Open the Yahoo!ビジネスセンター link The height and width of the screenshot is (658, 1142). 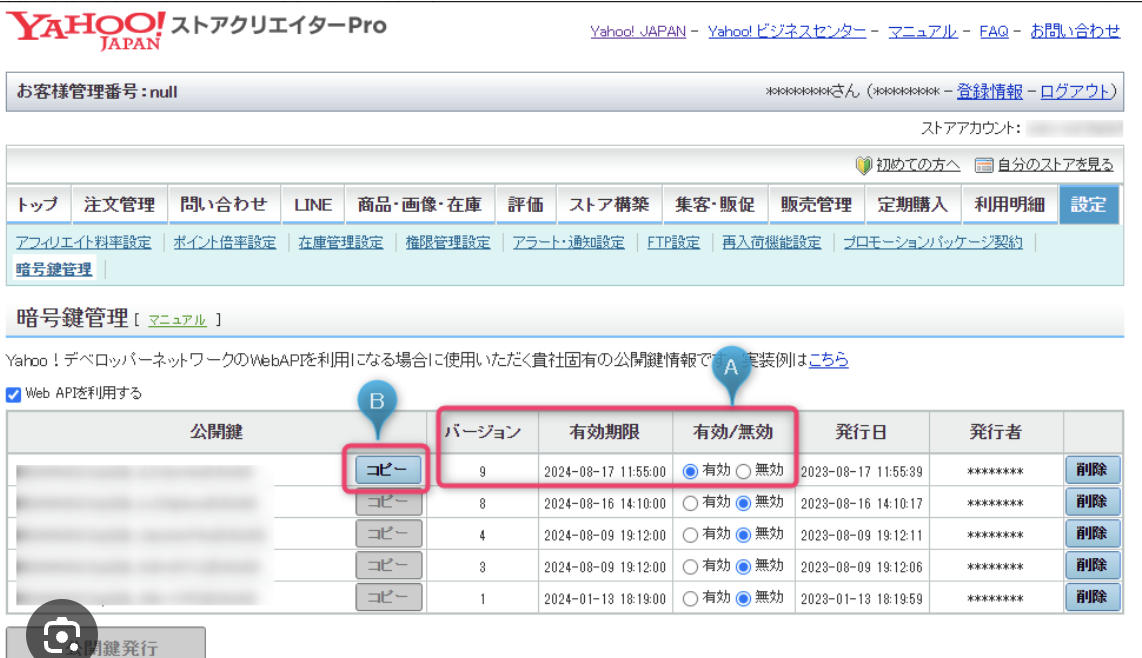point(787,31)
